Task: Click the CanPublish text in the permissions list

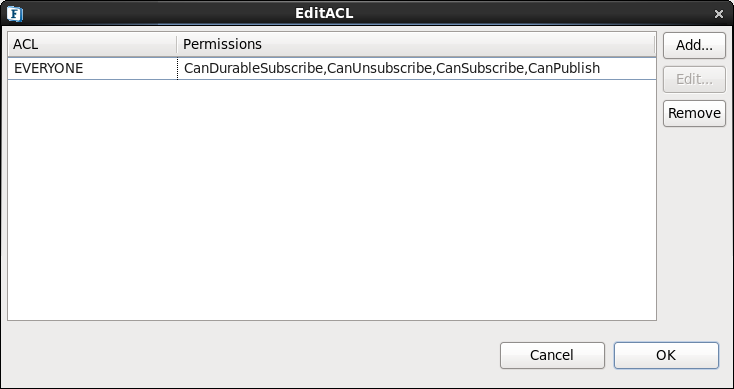Action: [564, 68]
